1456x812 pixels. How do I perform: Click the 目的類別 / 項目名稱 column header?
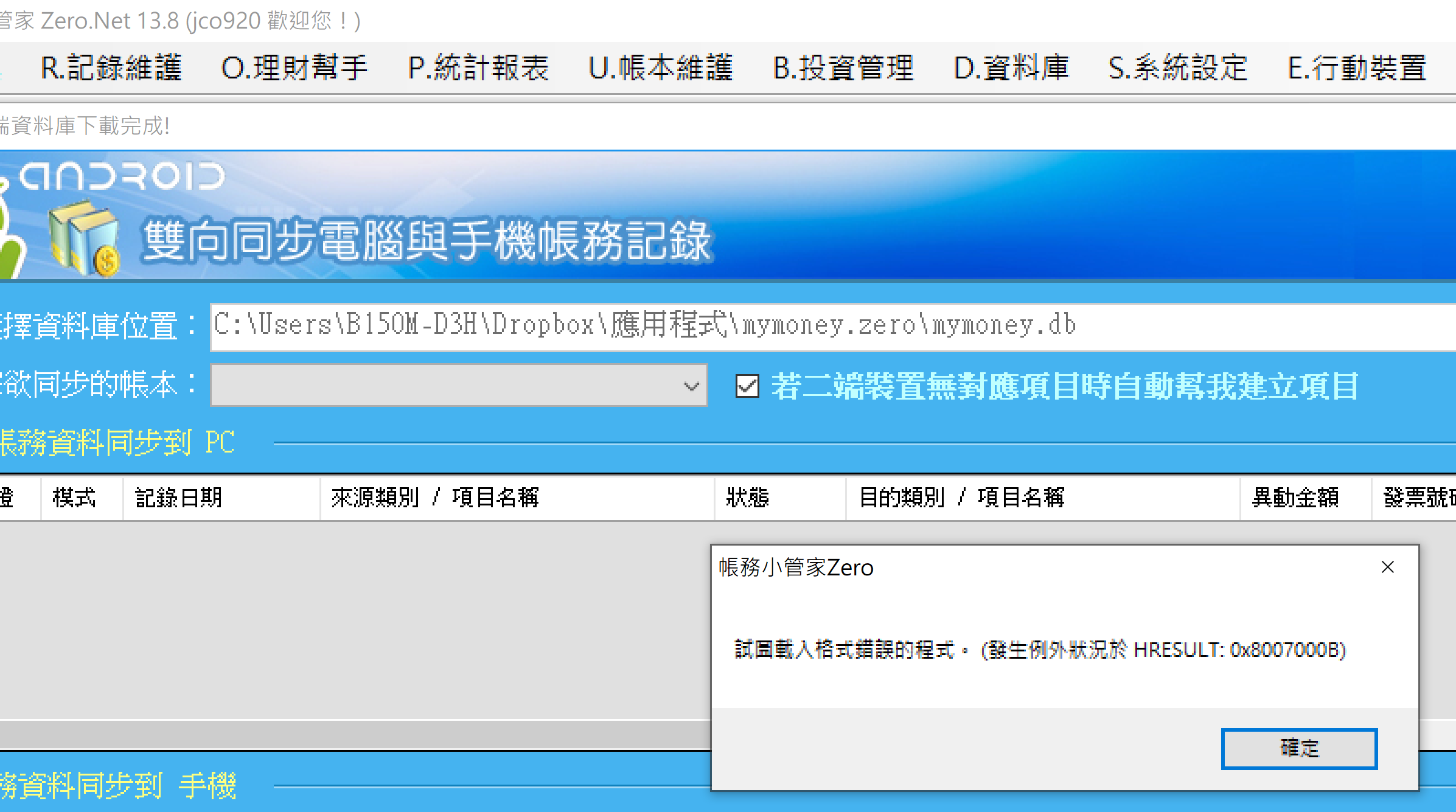coord(1043,498)
